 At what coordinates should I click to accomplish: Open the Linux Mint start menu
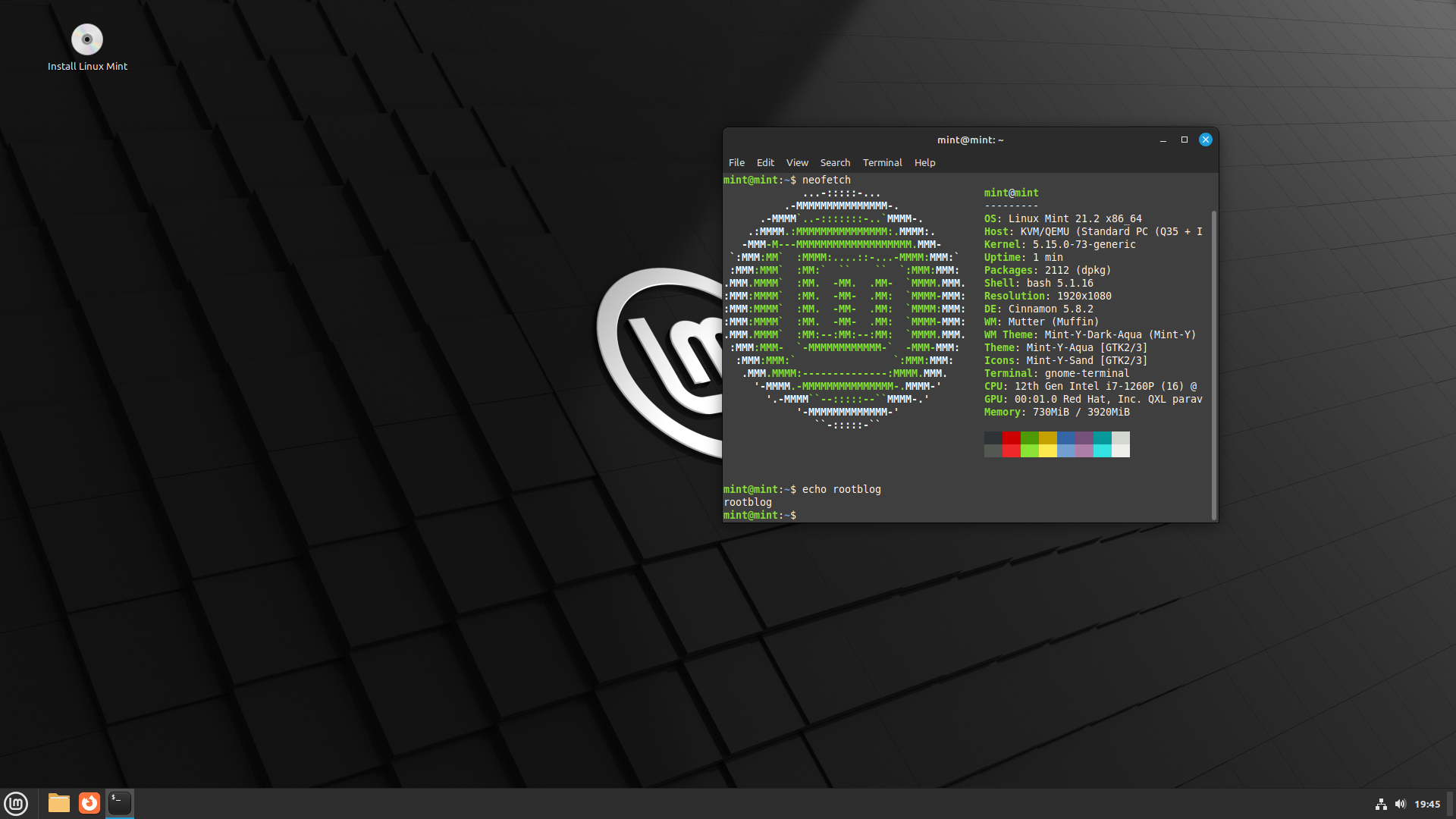(x=16, y=803)
